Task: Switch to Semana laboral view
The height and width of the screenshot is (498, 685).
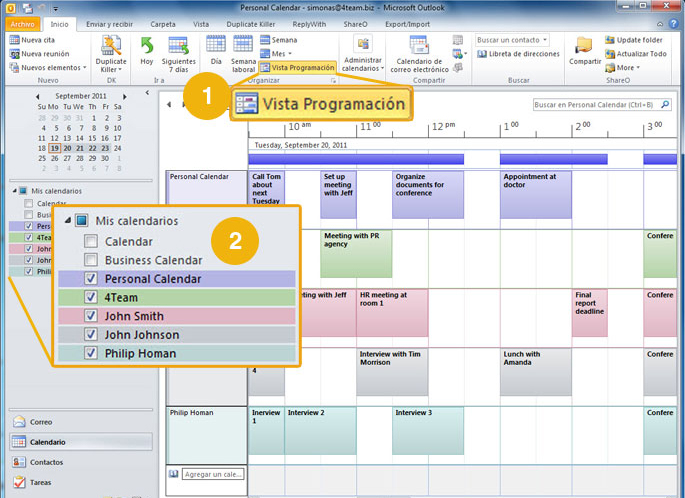Action: click(243, 55)
